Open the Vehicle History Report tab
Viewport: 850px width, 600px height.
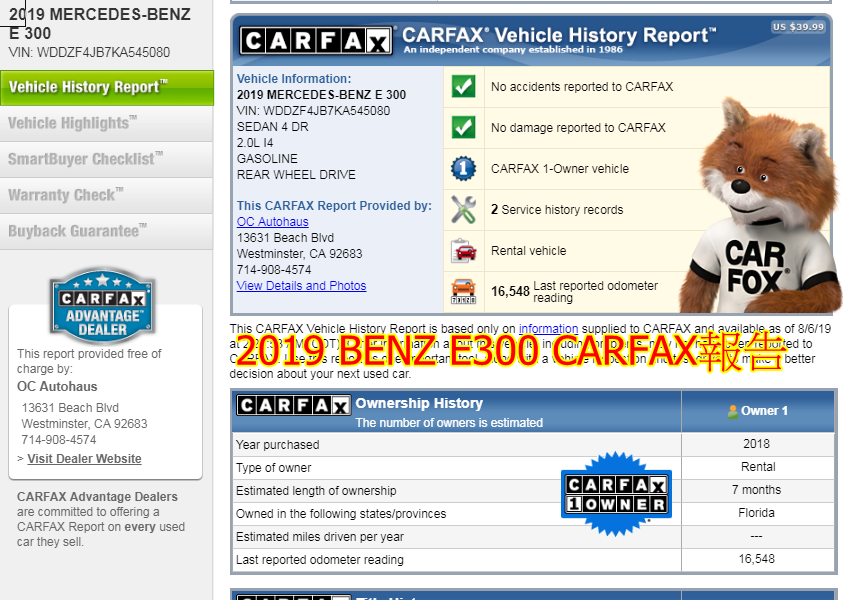point(107,87)
